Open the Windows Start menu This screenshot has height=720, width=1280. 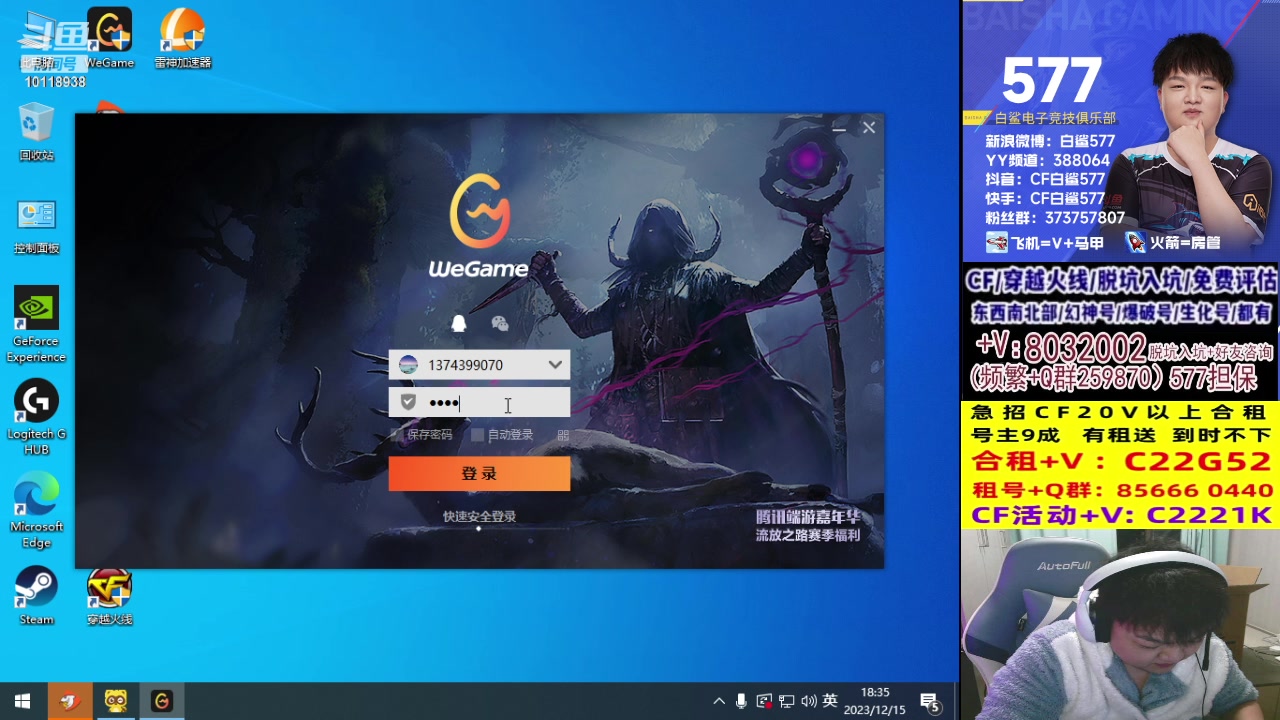tap(23, 701)
